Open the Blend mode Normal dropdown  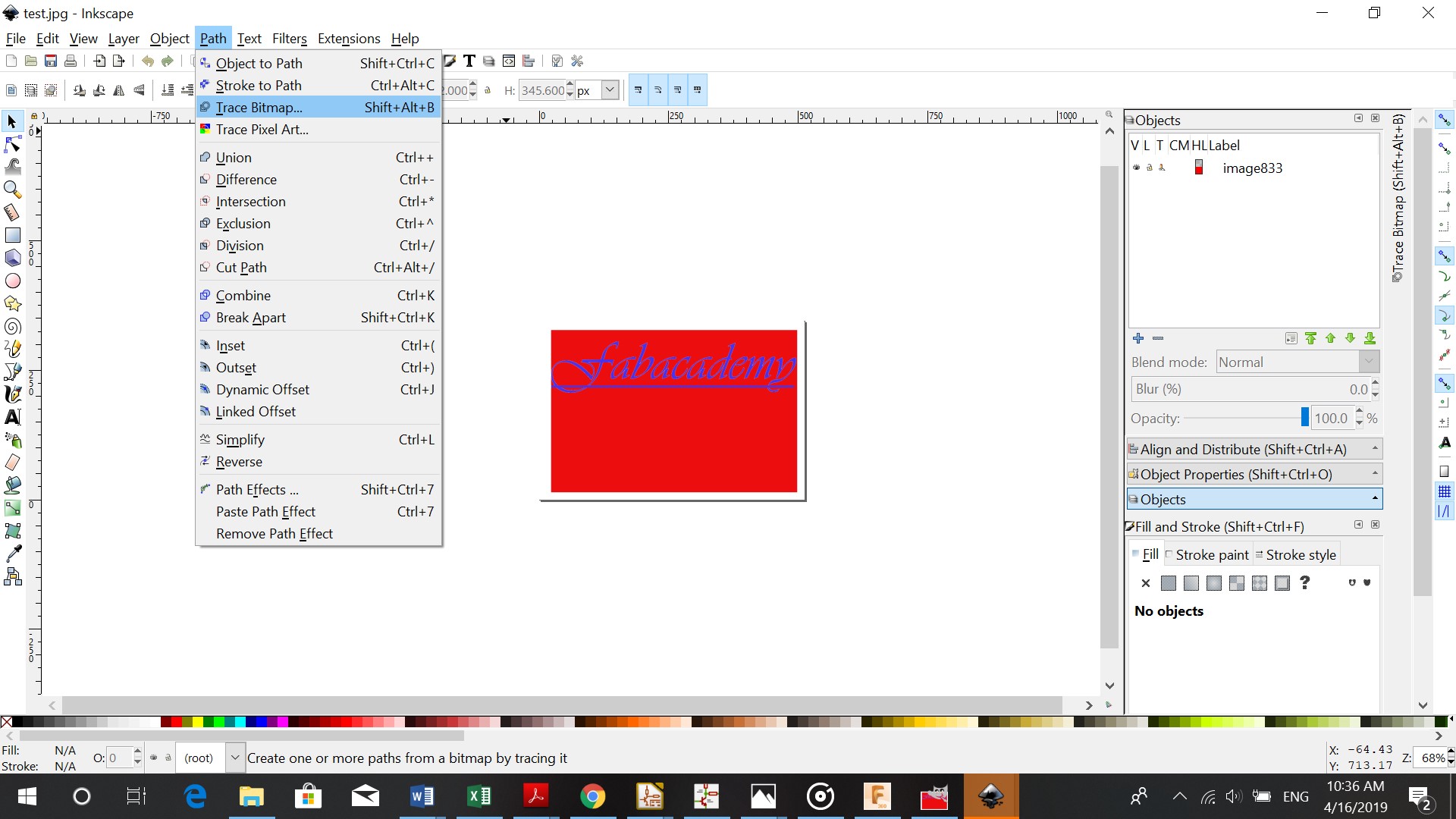point(1298,362)
